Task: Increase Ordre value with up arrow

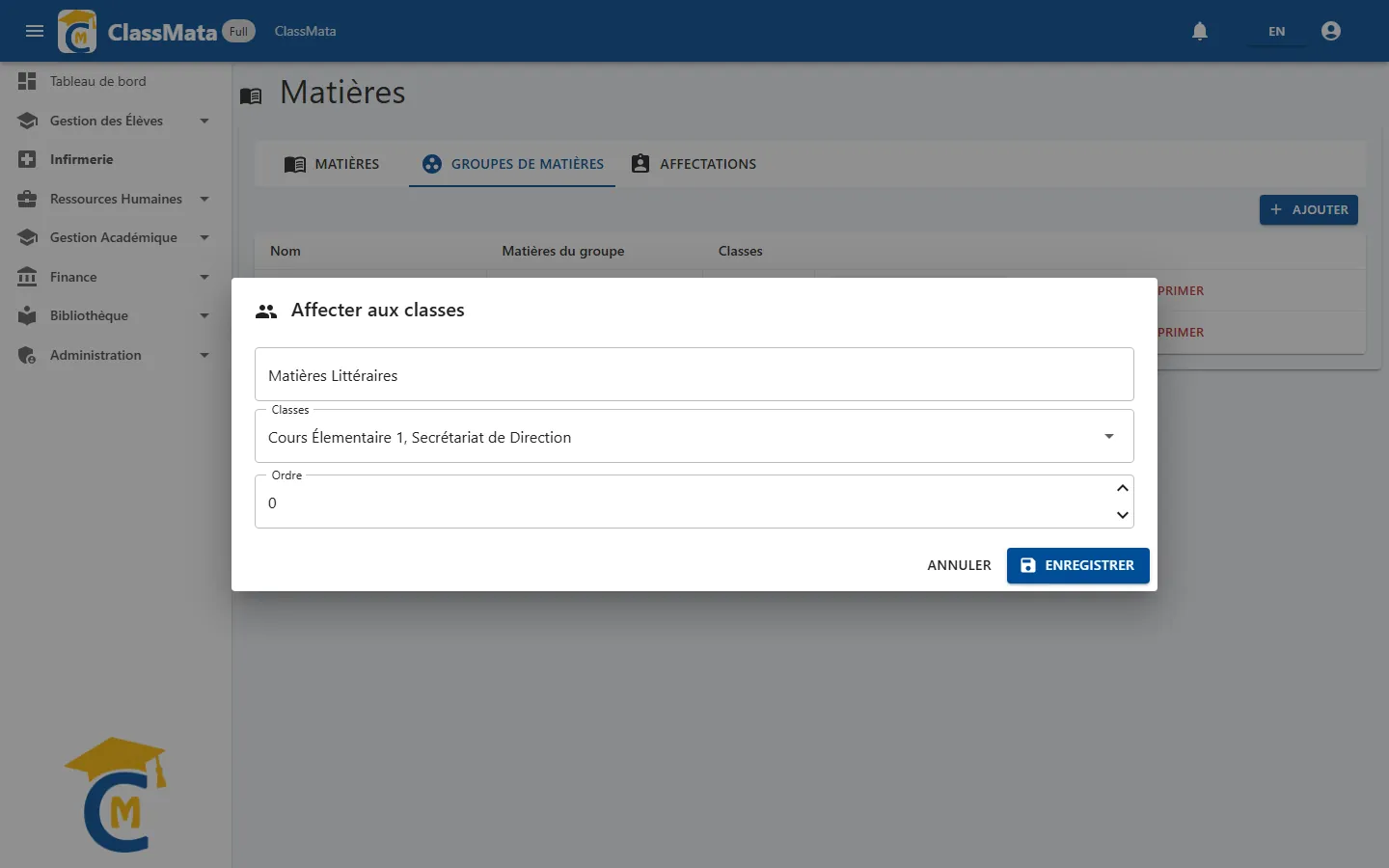Action: 1122,488
